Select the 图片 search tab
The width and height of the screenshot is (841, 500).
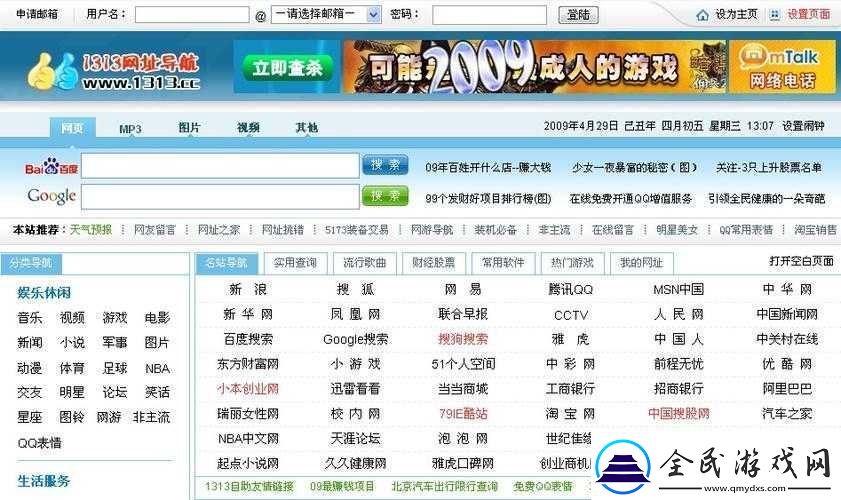point(189,128)
